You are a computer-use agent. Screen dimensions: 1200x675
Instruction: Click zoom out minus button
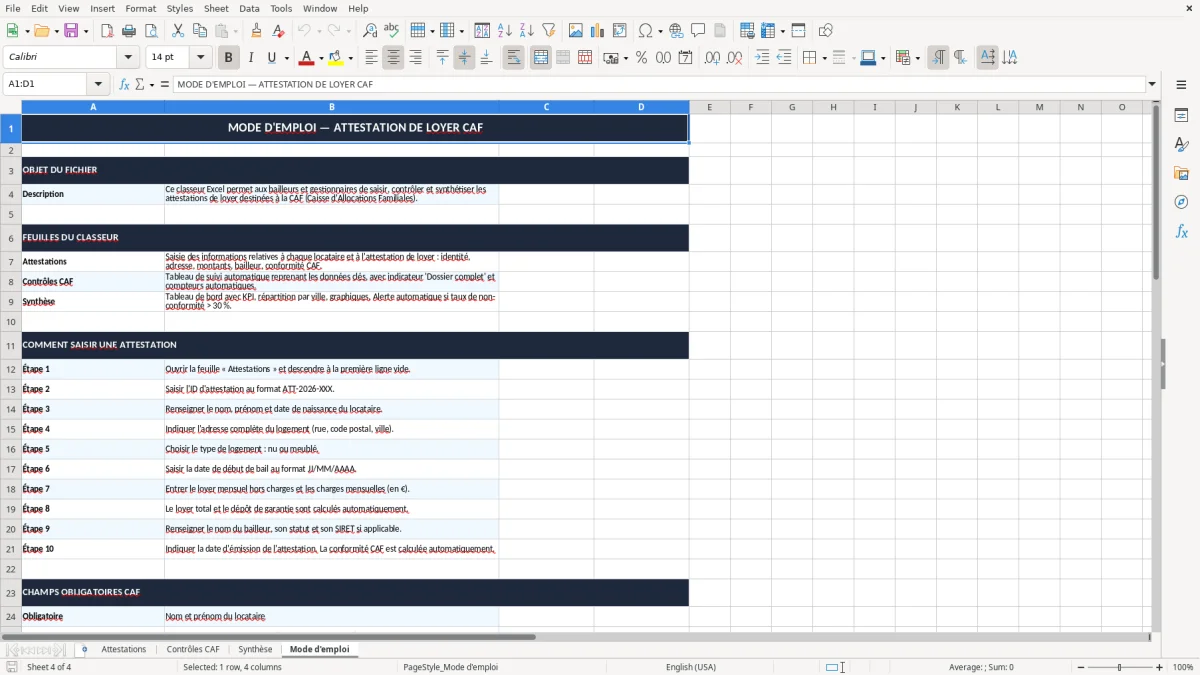[1079, 667]
